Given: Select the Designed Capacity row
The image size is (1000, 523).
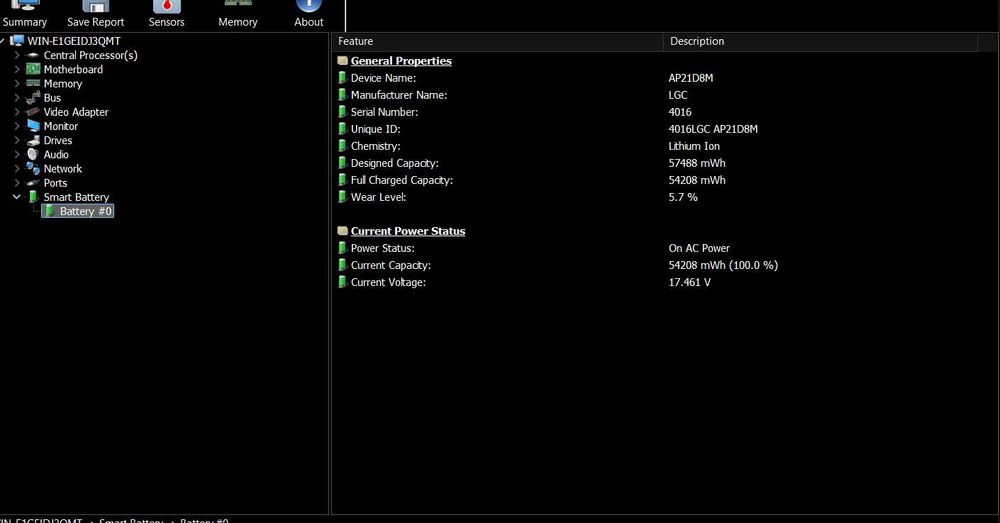Looking at the screenshot, I should tap(394, 163).
